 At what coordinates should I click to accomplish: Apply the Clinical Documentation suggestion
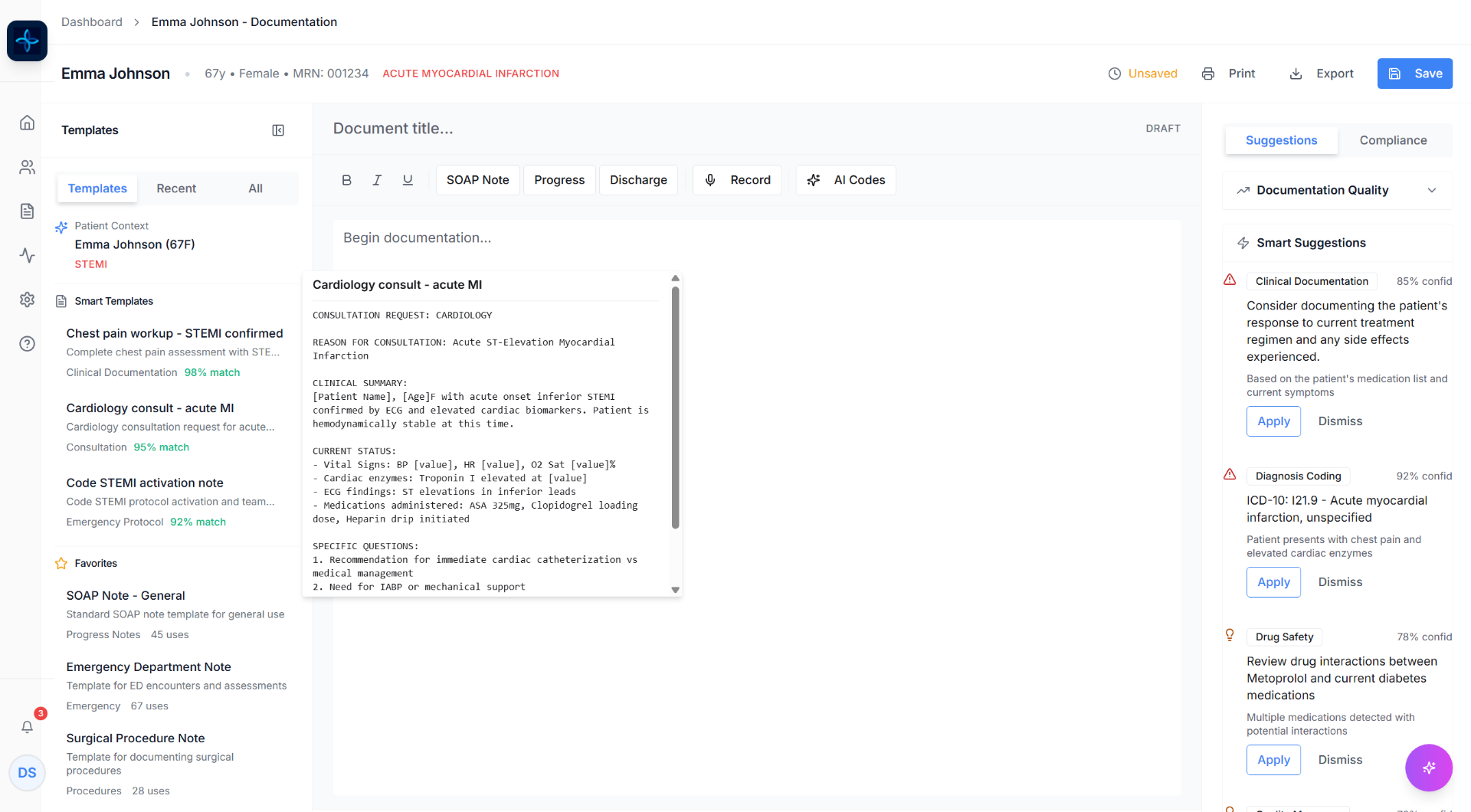point(1273,421)
